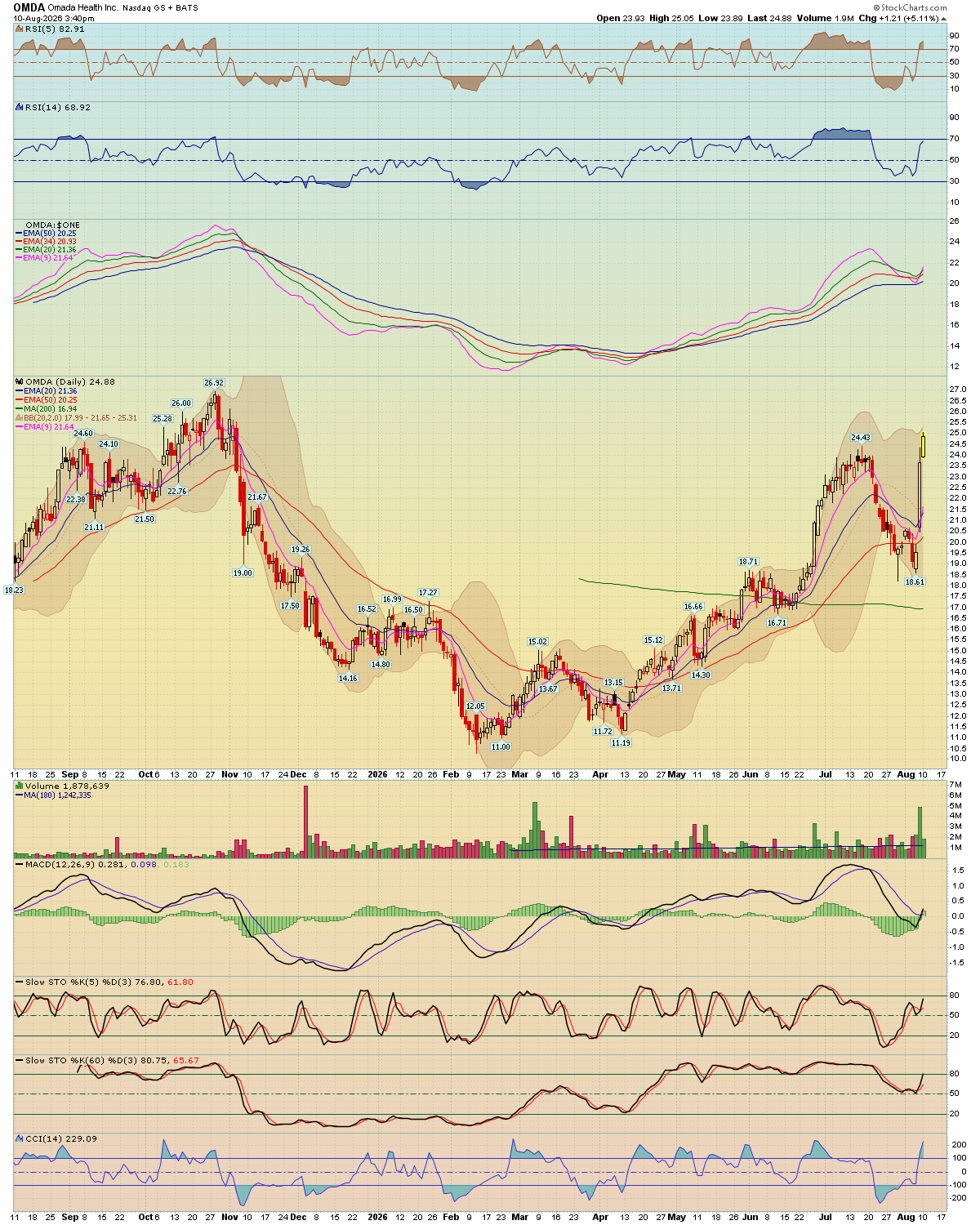Click the EMA(34) 20.93 legend entry

pyautogui.click(x=50, y=242)
